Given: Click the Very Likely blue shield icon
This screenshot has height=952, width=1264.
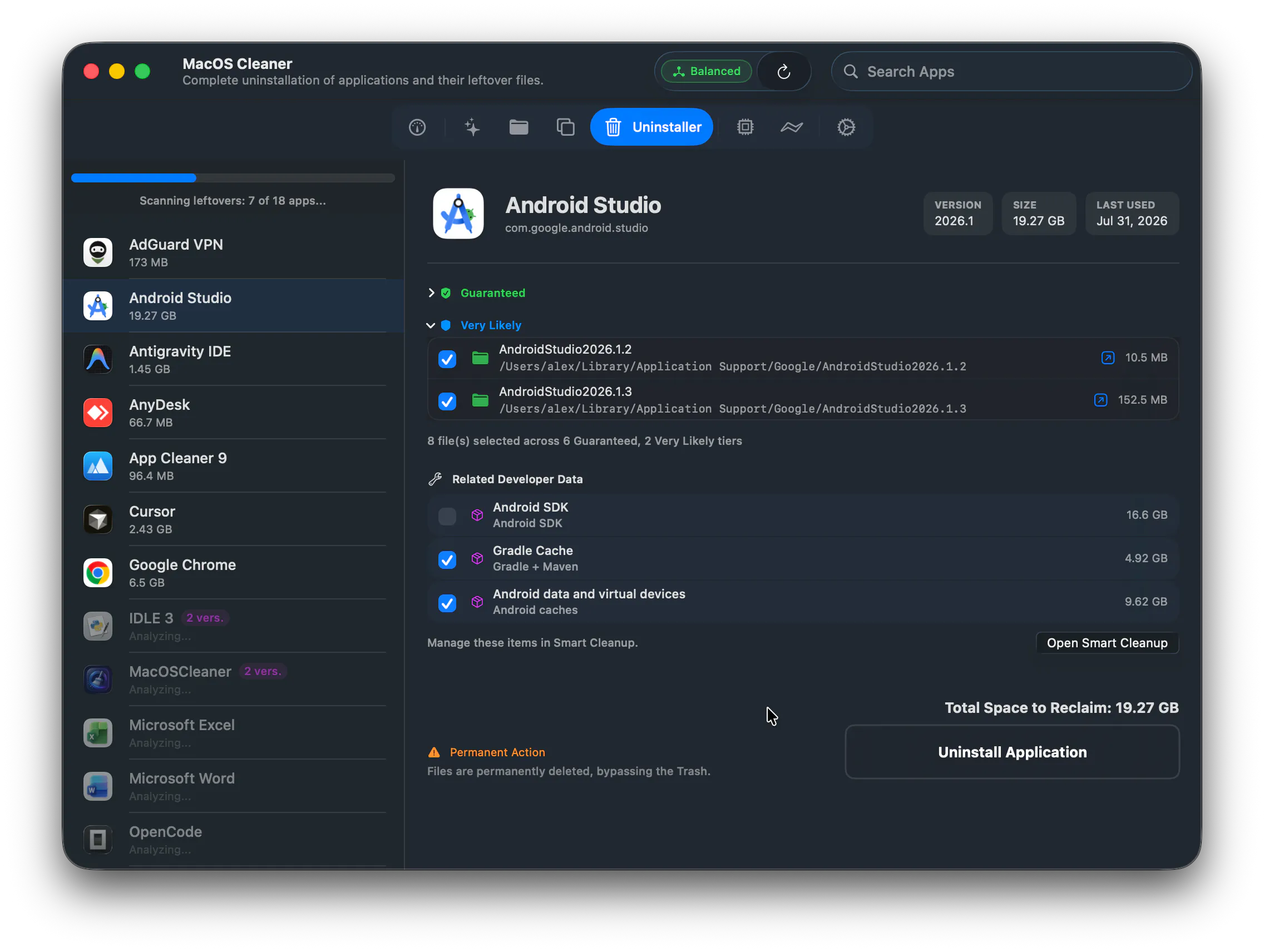Looking at the screenshot, I should (x=446, y=325).
